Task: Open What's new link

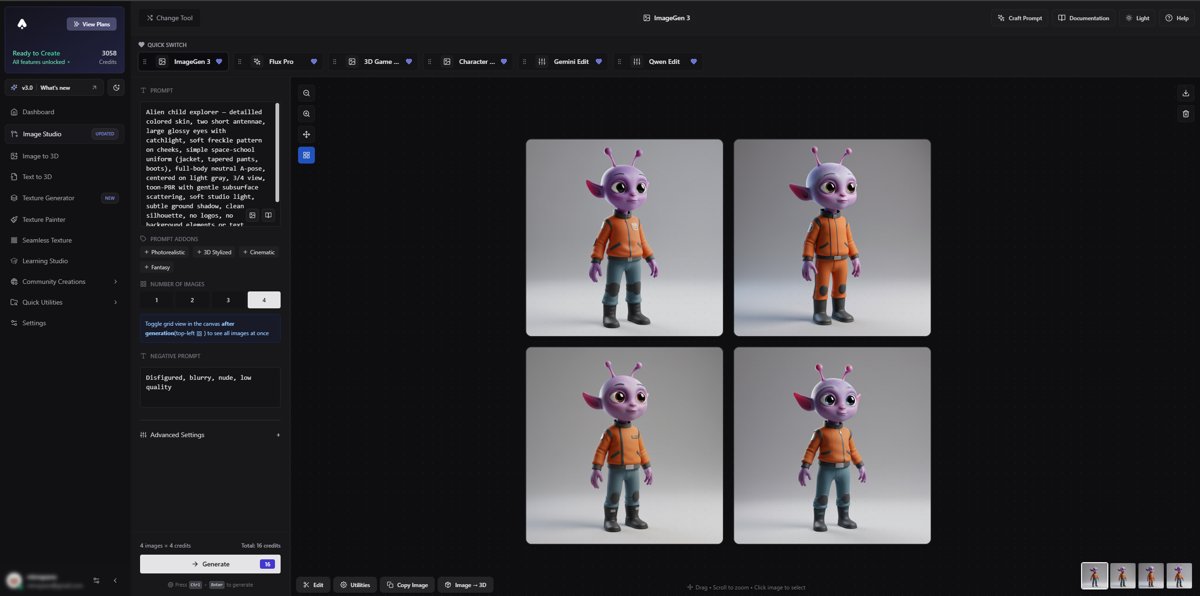Action: coord(55,88)
